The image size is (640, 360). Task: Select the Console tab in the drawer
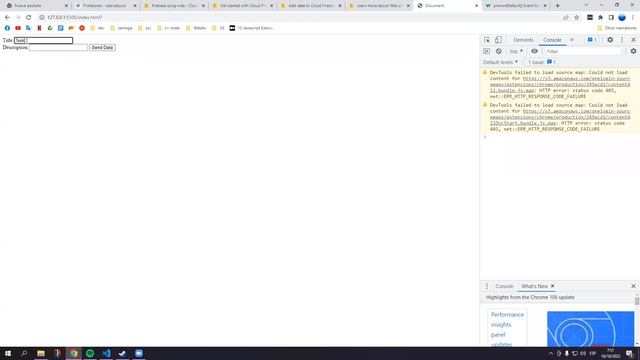click(504, 286)
